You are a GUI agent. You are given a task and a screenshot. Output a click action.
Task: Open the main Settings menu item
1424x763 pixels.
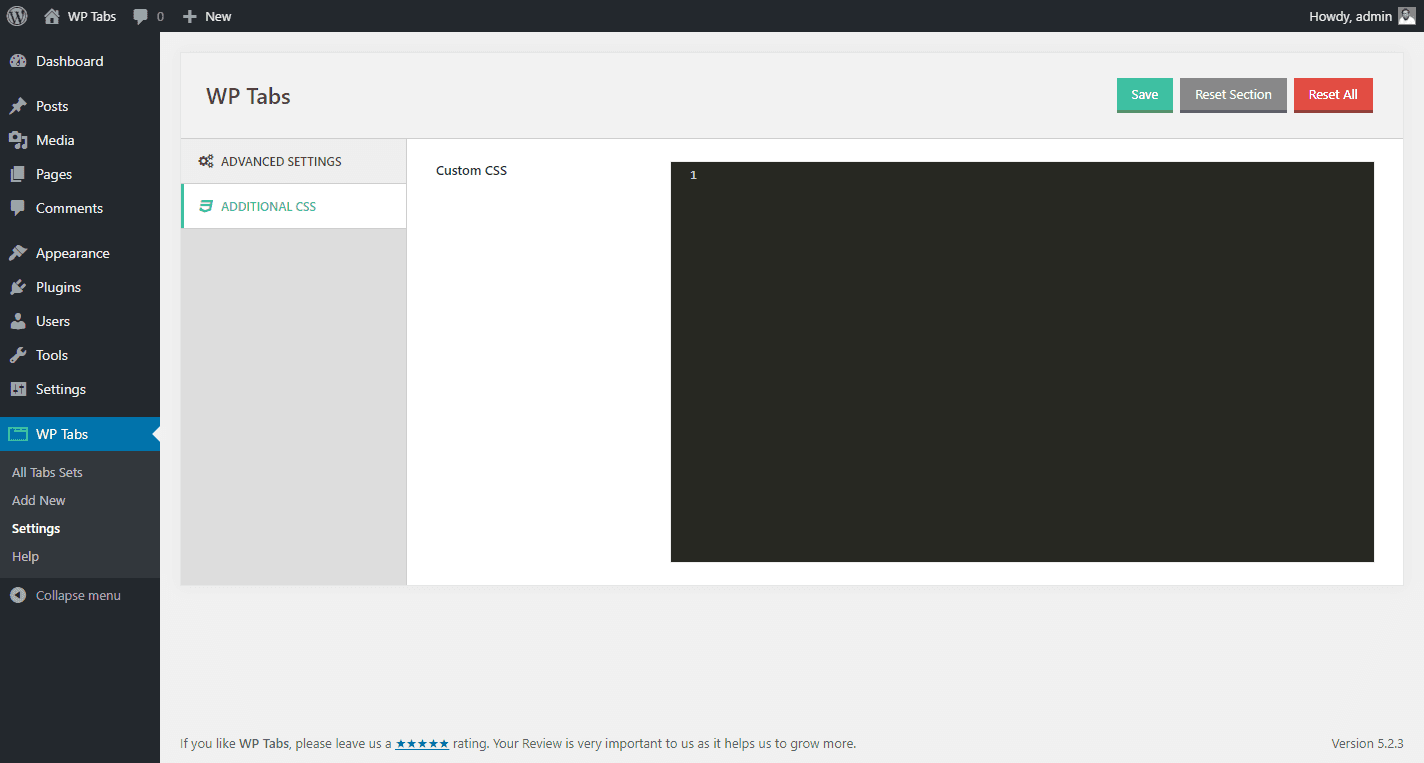[80, 389]
